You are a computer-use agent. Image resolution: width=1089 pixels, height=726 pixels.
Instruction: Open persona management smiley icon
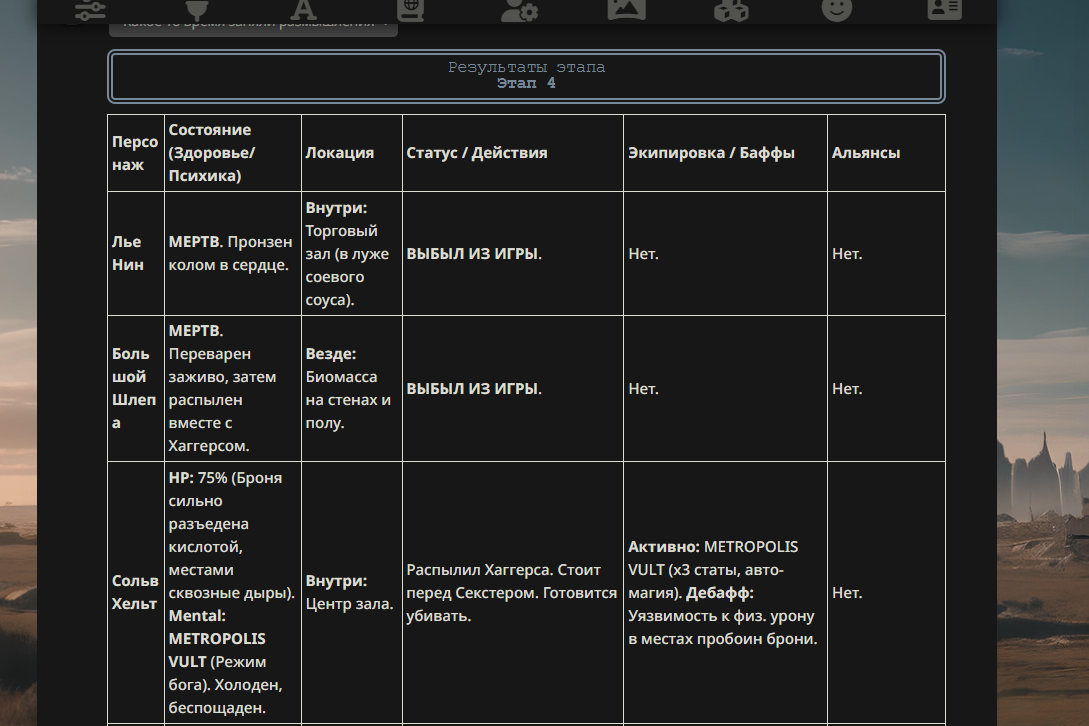pos(837,10)
